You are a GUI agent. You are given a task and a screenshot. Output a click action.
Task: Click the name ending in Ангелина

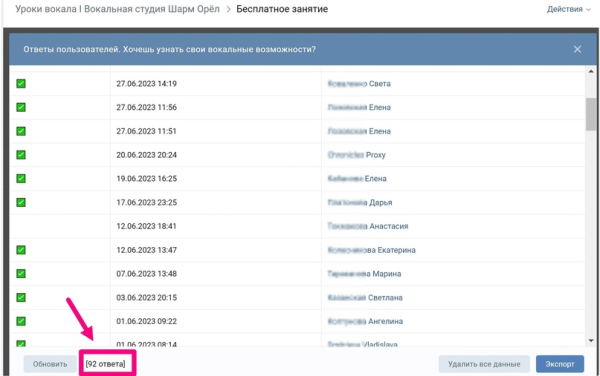pyautogui.click(x=365, y=321)
